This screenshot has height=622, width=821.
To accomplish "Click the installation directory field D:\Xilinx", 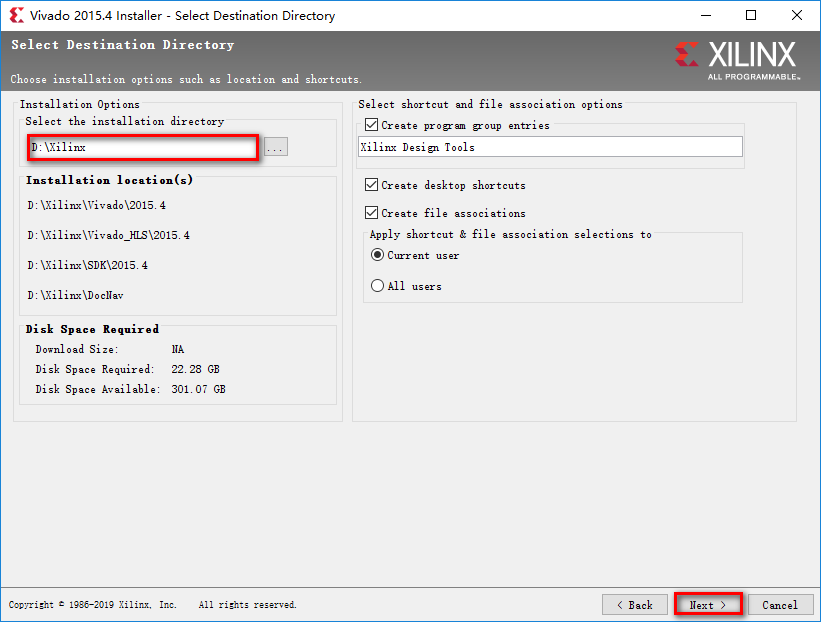I will tap(142, 147).
